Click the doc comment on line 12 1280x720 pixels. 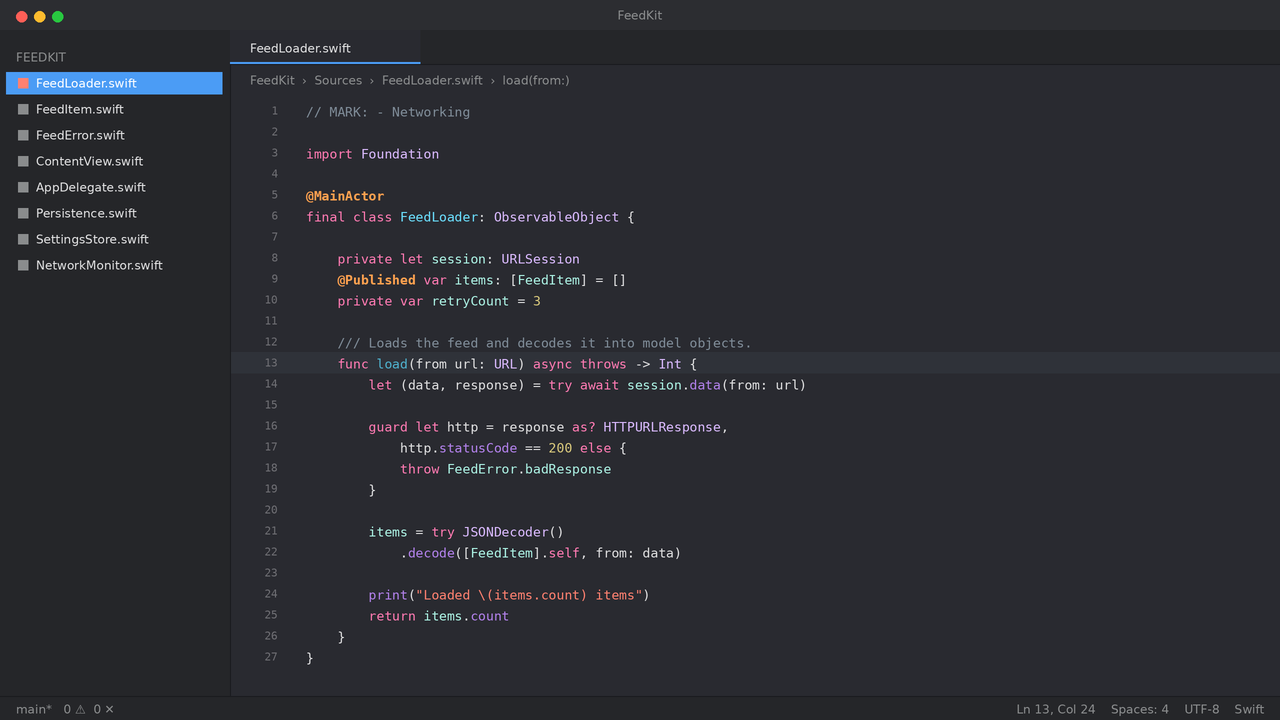pos(544,343)
